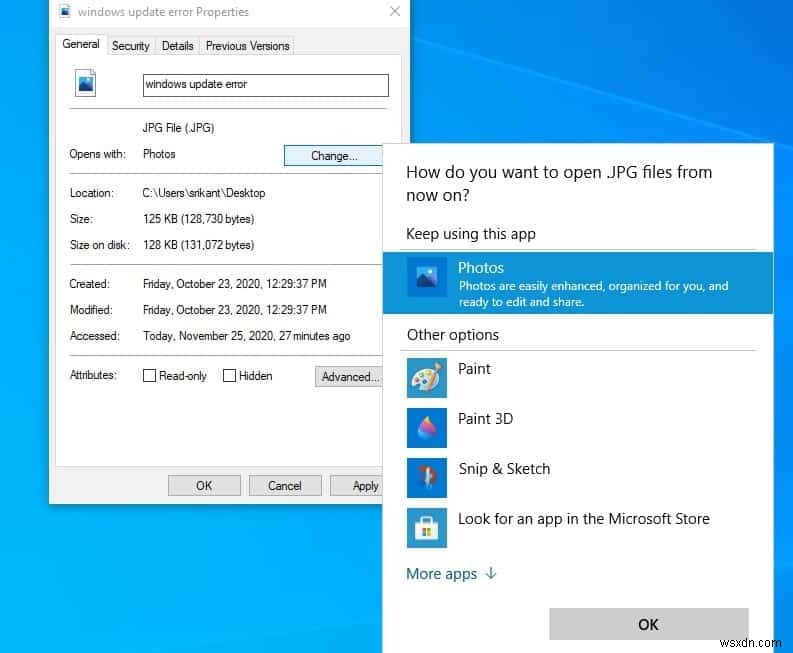Click the Change... button next to Photos

[333, 156]
